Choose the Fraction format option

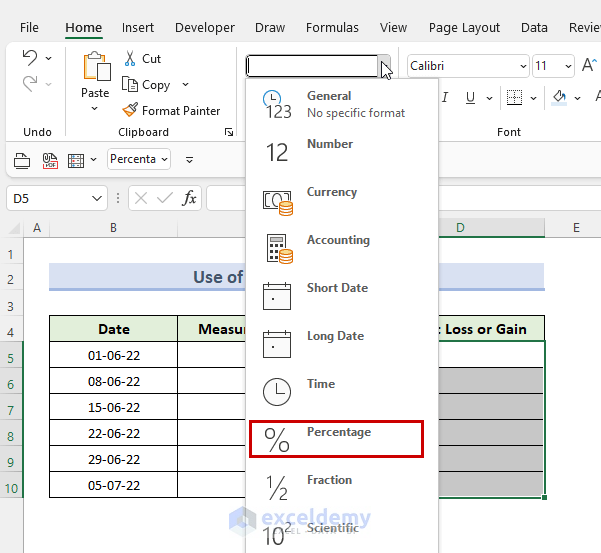tap(342, 487)
